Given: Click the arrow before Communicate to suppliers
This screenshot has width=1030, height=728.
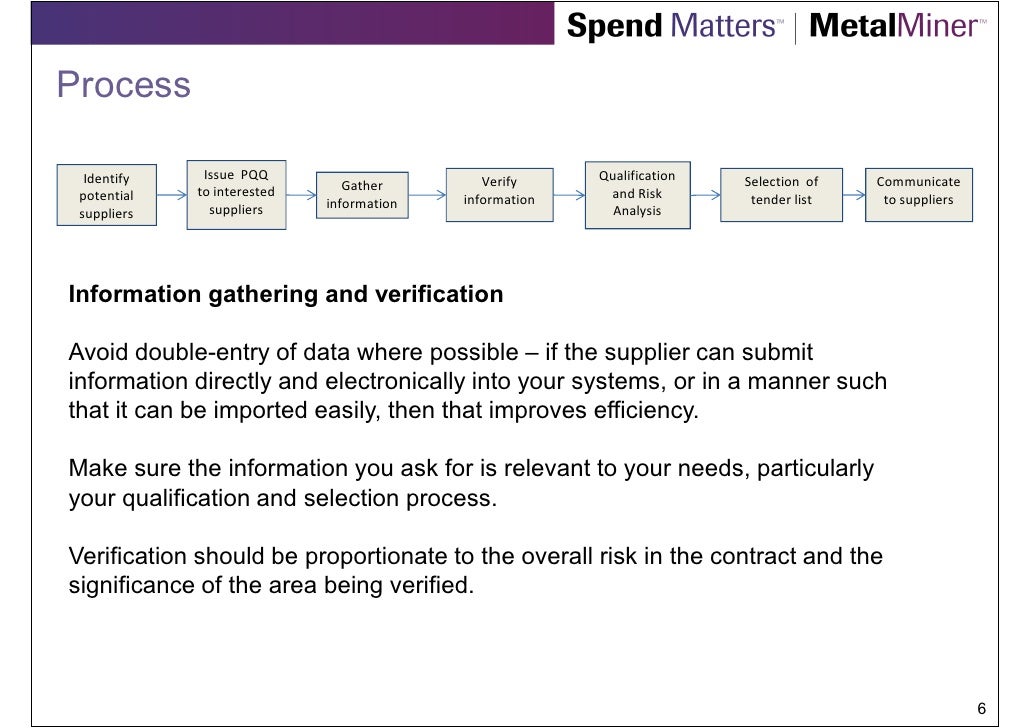Looking at the screenshot, I should click(x=854, y=194).
